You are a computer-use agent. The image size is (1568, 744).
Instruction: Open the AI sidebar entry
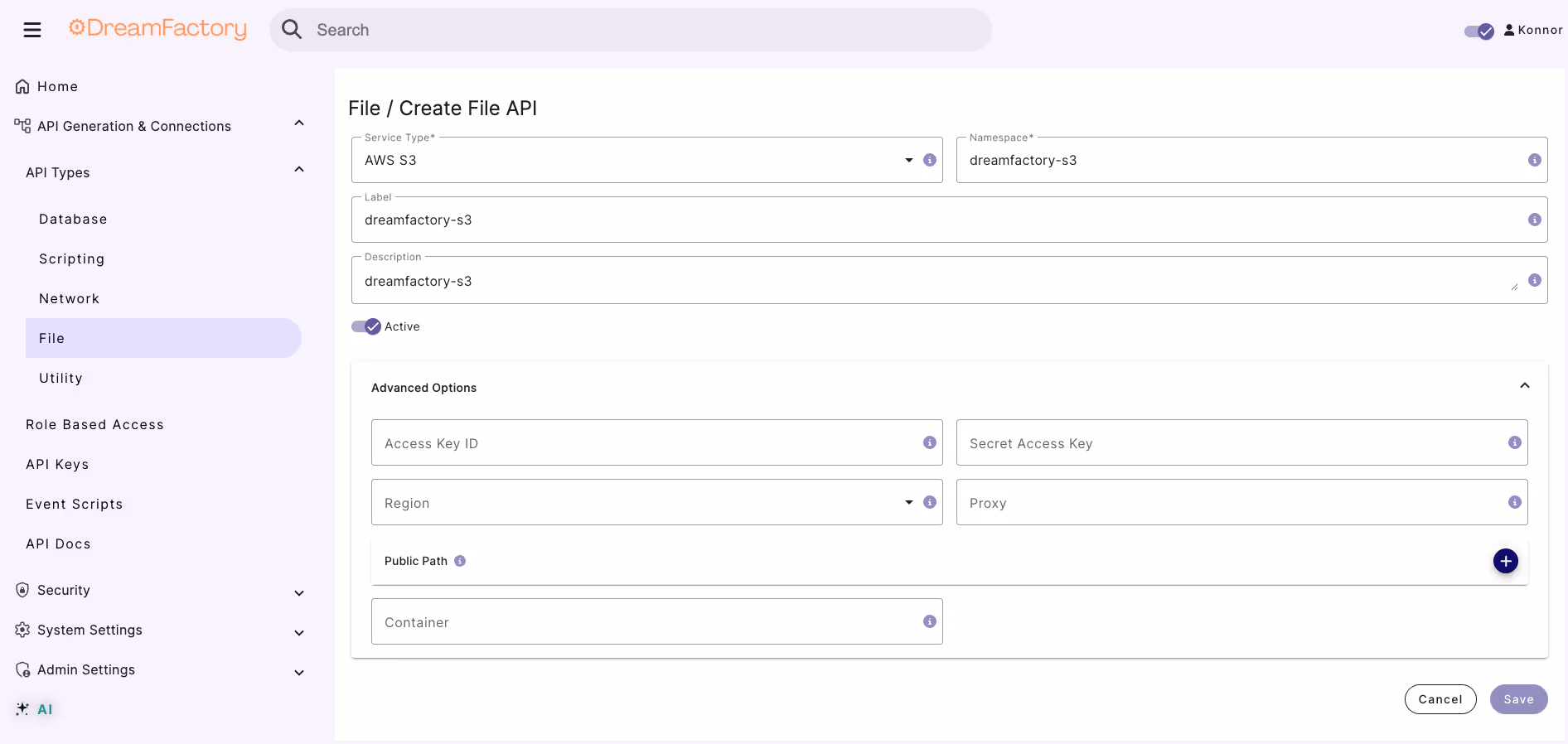[45, 709]
